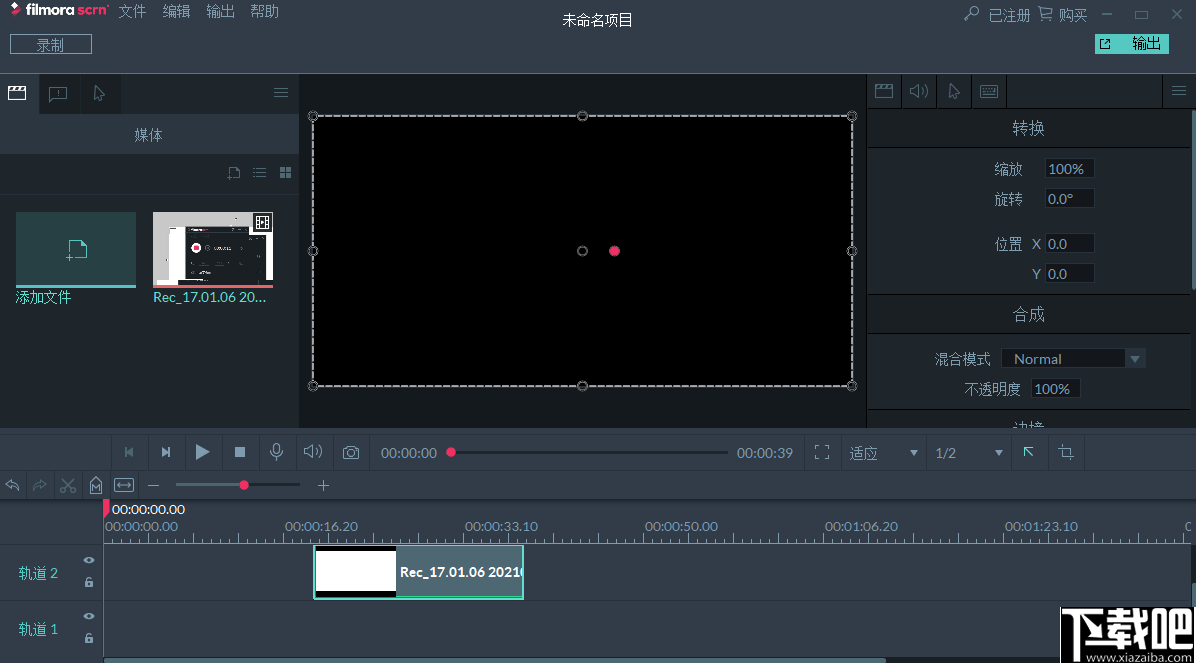This screenshot has height=663, width=1196.
Task: Click the fullscreen preview icon
Action: point(822,452)
